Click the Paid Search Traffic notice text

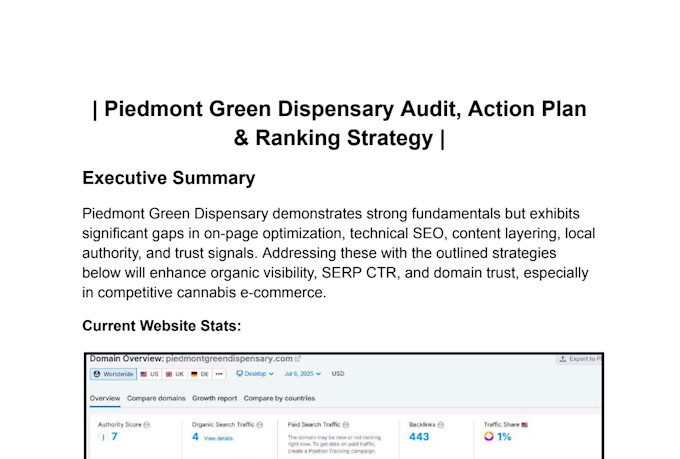pyautogui.click(x=334, y=444)
